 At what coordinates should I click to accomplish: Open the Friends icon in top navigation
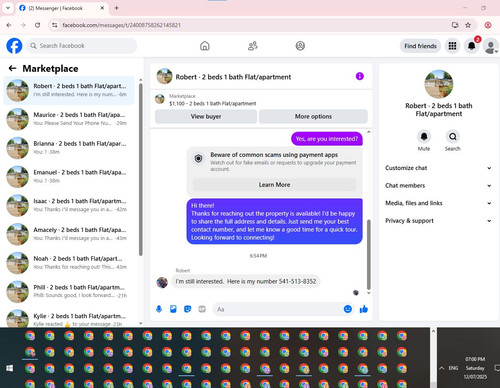[253, 46]
